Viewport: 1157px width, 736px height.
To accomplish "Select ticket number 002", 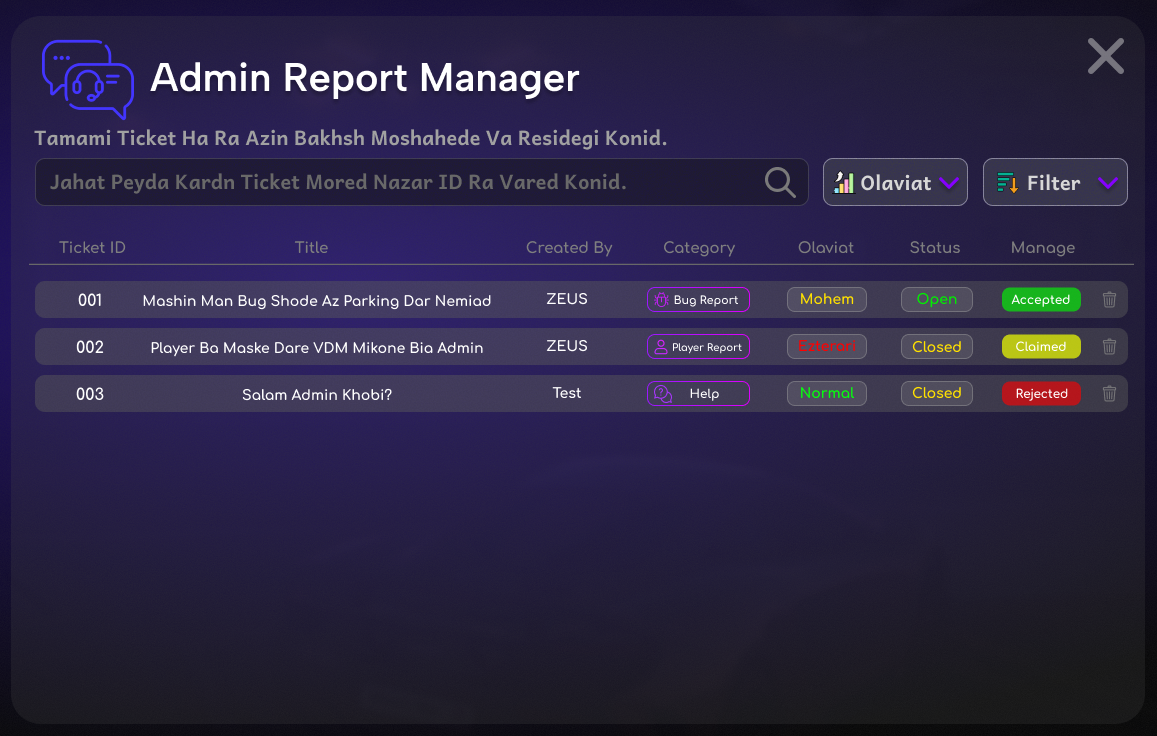I will click(90, 348).
